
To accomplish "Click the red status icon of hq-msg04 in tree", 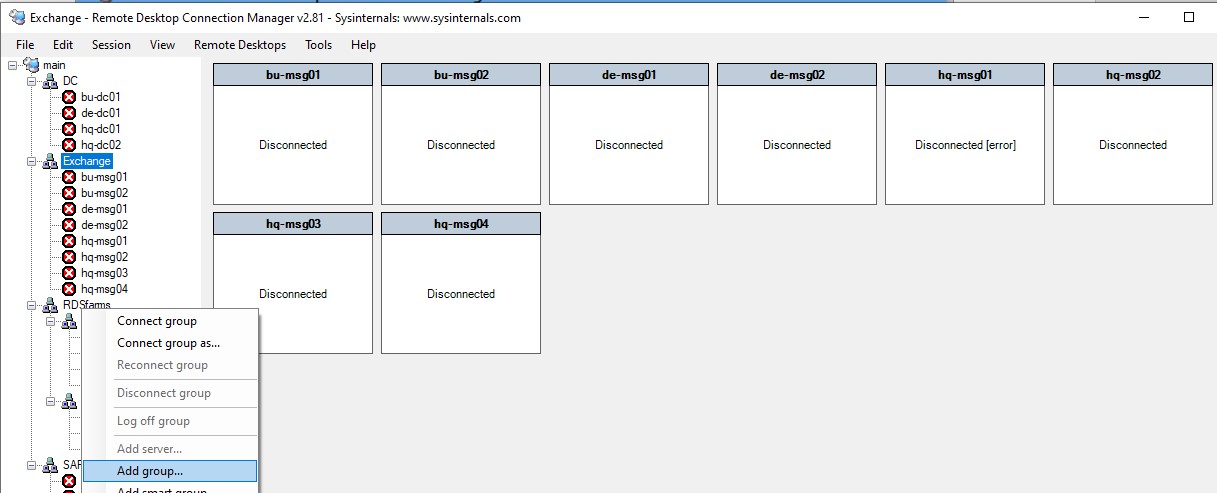I will pos(69,289).
